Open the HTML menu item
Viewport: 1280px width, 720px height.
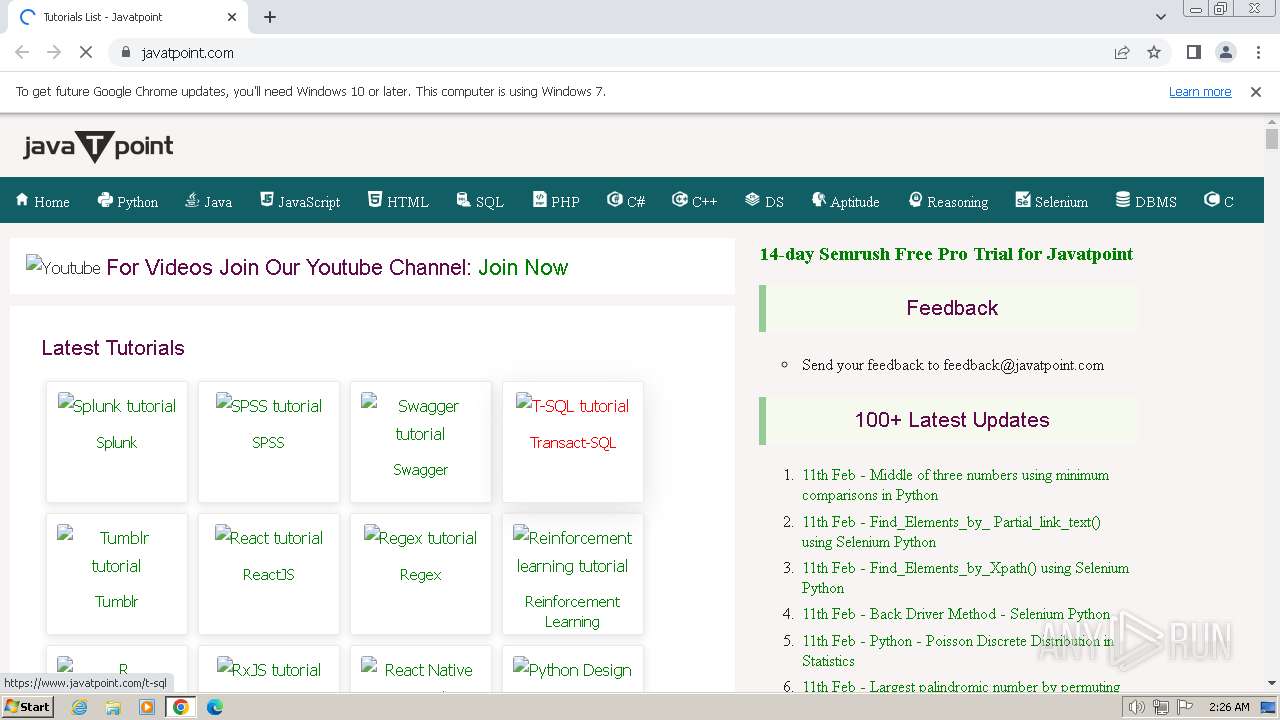398,201
